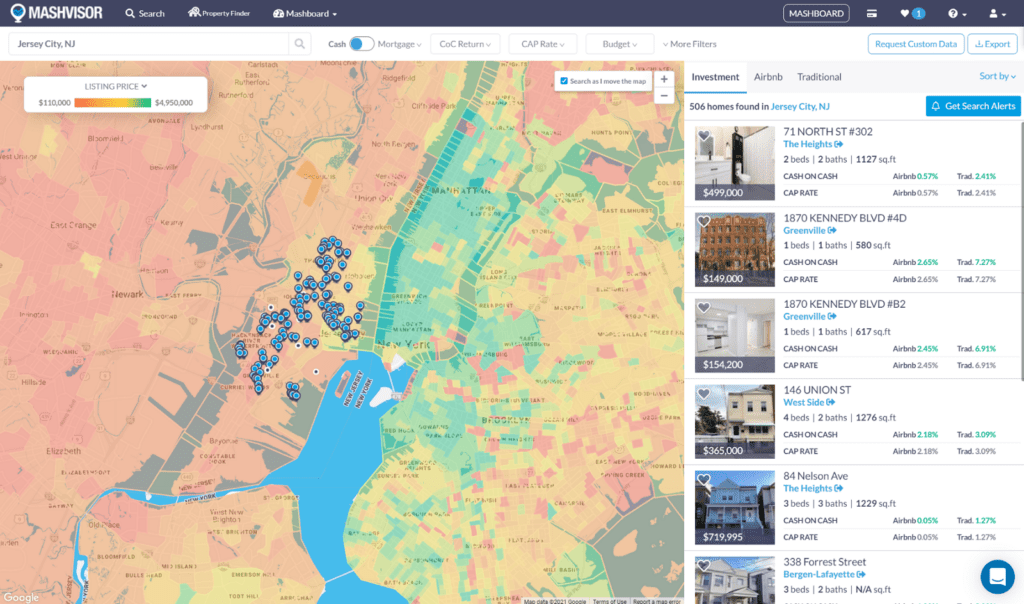Viewport: 1024px width, 604px height.
Task: Click the listing price color gradient bar
Action: point(113,102)
